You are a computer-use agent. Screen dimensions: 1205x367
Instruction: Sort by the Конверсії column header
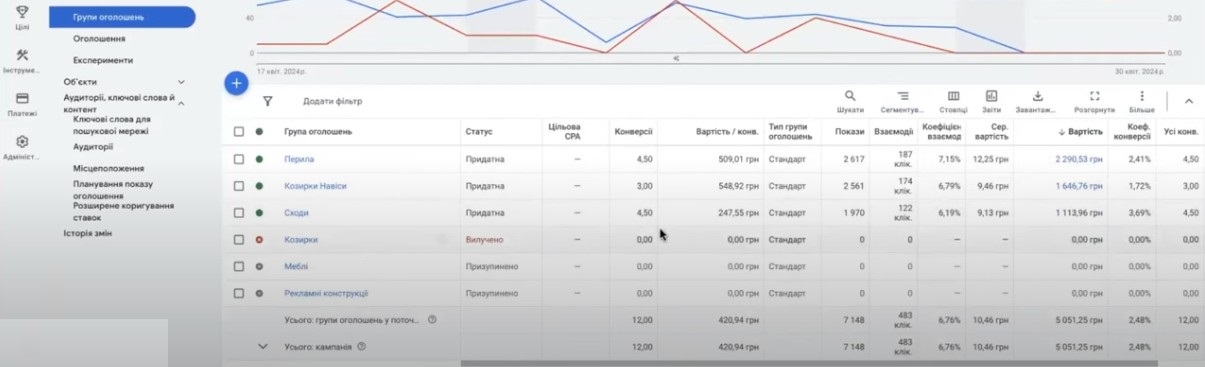pos(634,131)
